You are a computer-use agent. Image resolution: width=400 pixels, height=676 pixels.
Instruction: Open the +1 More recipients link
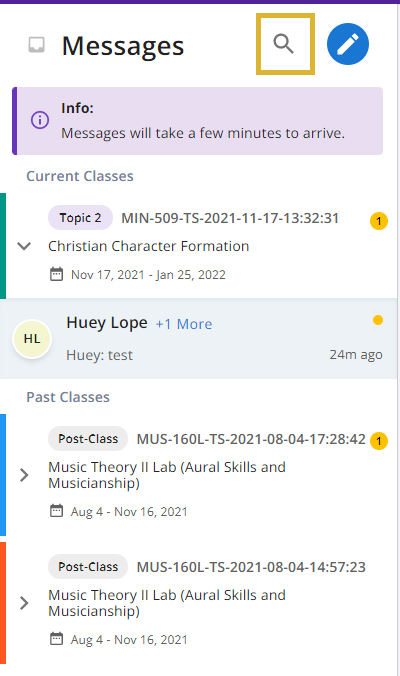[184, 324]
